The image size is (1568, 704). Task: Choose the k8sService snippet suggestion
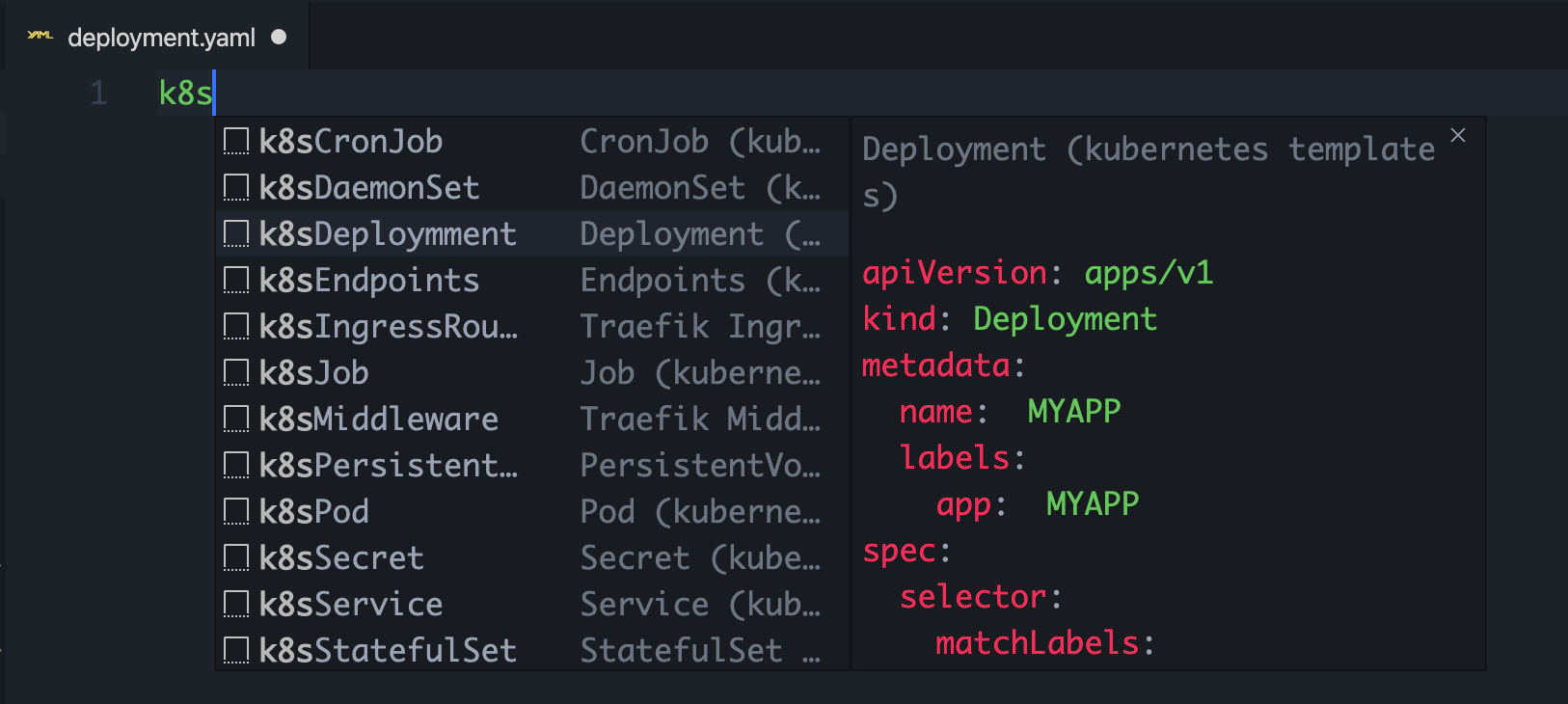[351, 605]
